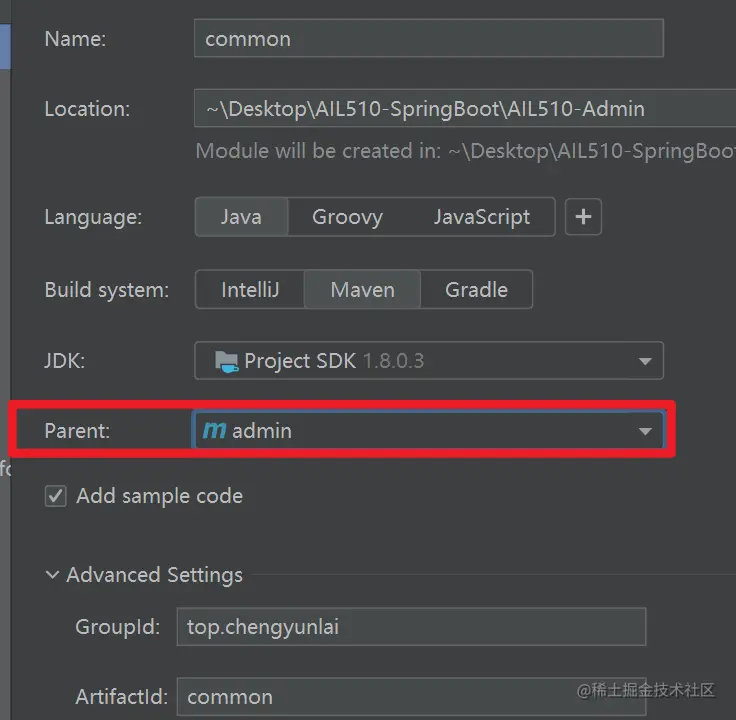Select Groovy as the language
This screenshot has height=720, width=736.
(347, 217)
